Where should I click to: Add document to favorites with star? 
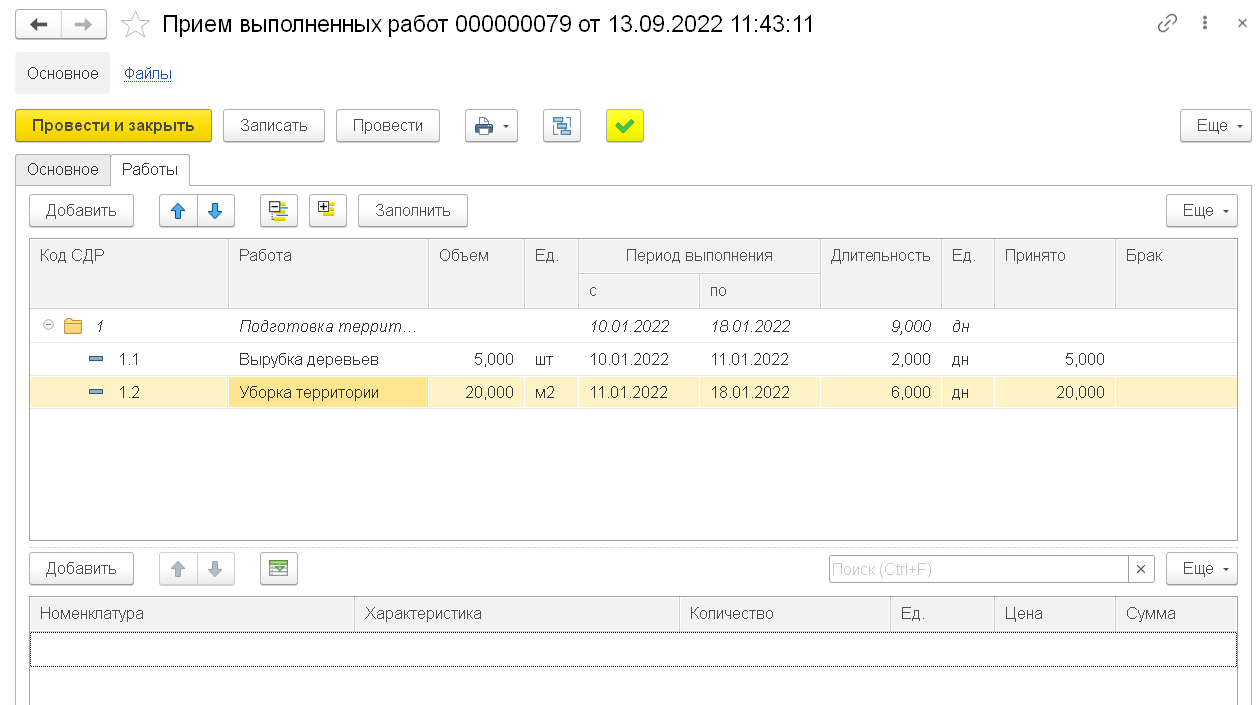[135, 25]
